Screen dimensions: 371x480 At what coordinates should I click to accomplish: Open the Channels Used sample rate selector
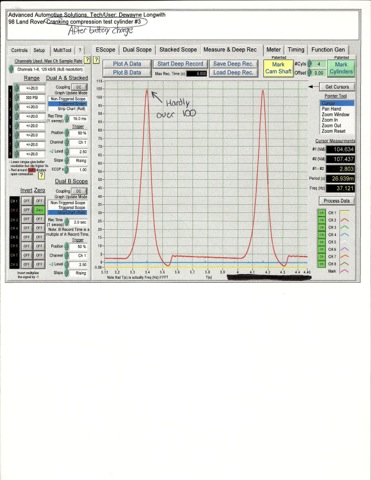pos(49,69)
